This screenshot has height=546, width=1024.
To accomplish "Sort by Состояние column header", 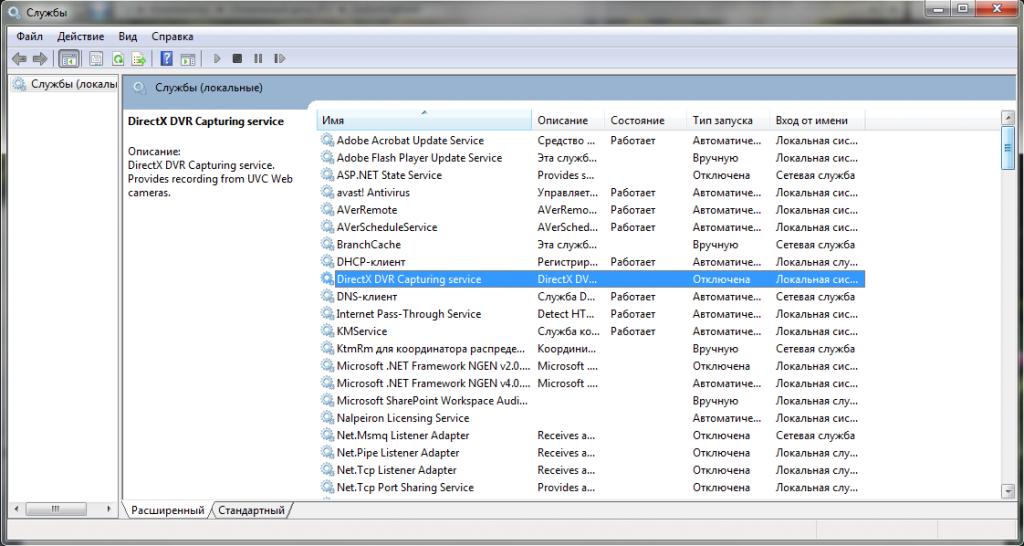I will tap(645, 120).
